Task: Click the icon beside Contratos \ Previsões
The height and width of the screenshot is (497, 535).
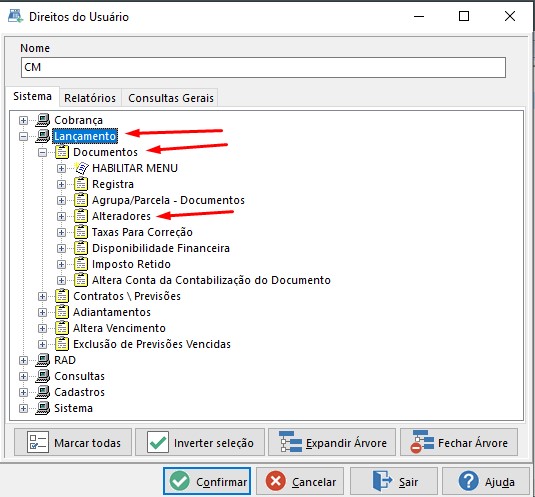Action: (x=62, y=296)
